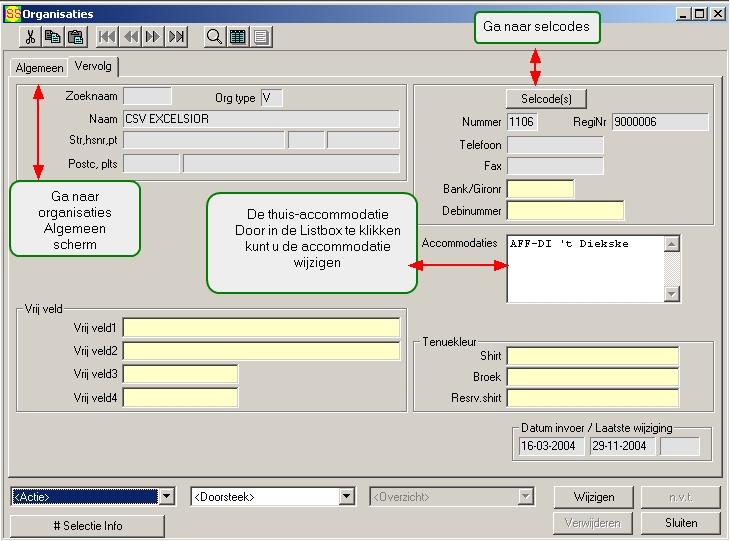
Task: Select AFF-DI 't Diekske accommodation entry
Action: click(569, 245)
